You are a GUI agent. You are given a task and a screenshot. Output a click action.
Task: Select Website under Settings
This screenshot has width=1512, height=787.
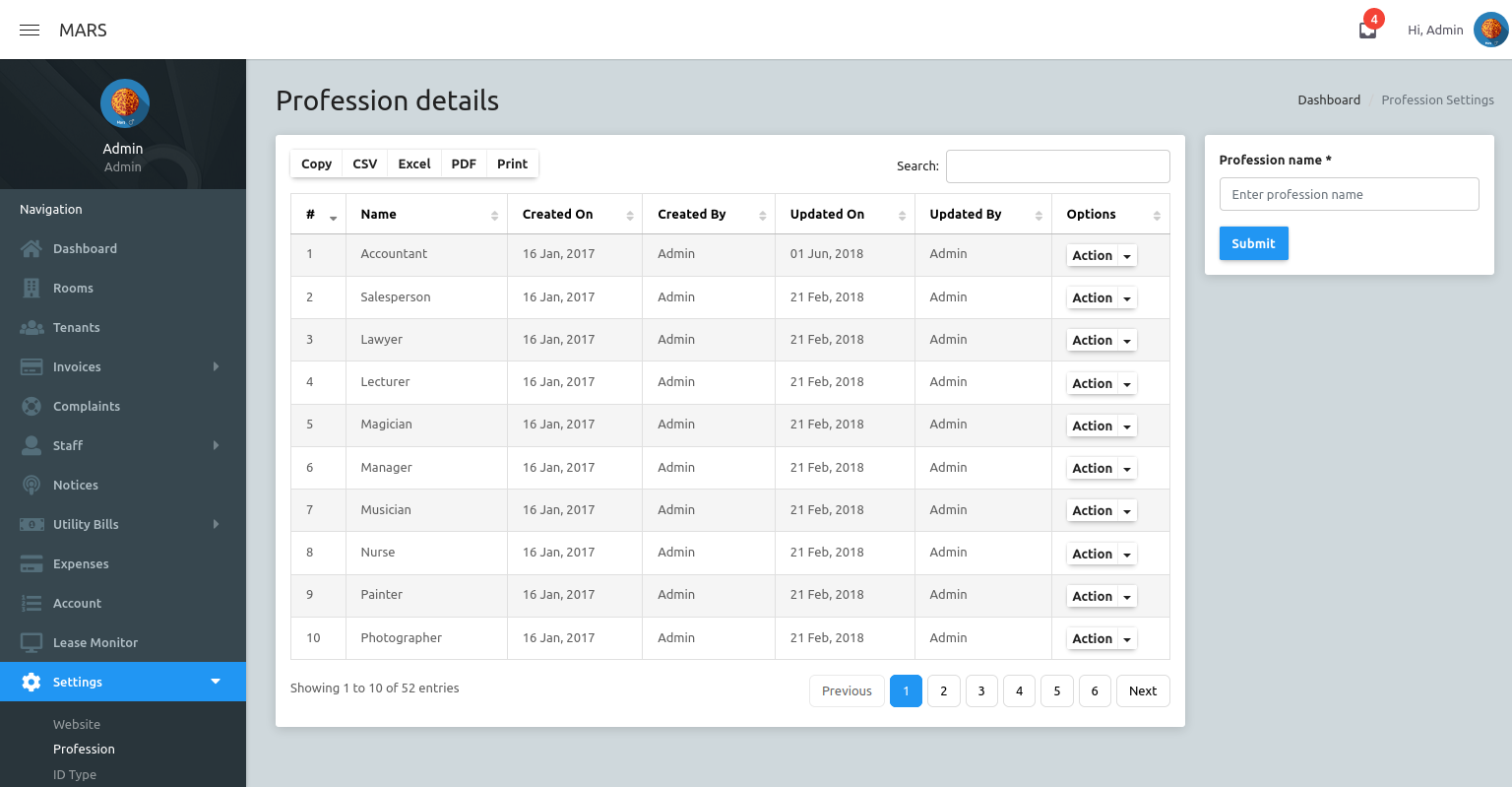[x=75, y=724]
